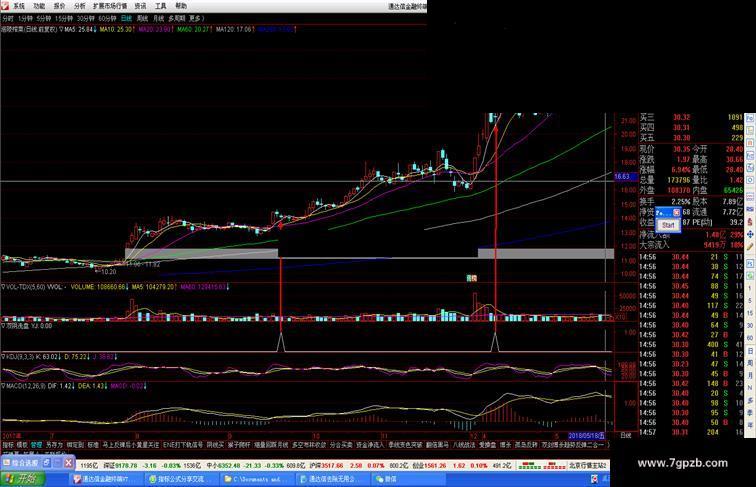This screenshot has height=487, width=756.
Task: Open the 系统 menu
Action: point(18,6)
